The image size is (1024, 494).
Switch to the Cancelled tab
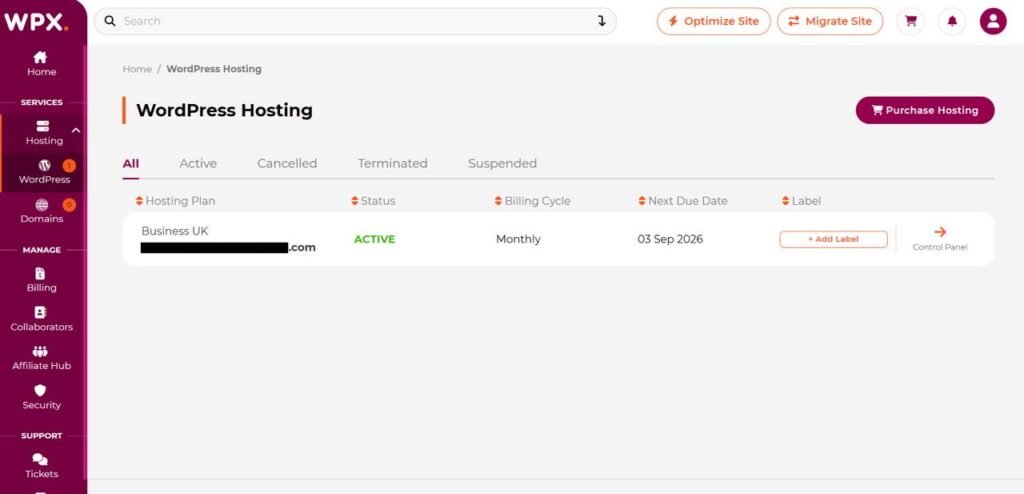287,163
